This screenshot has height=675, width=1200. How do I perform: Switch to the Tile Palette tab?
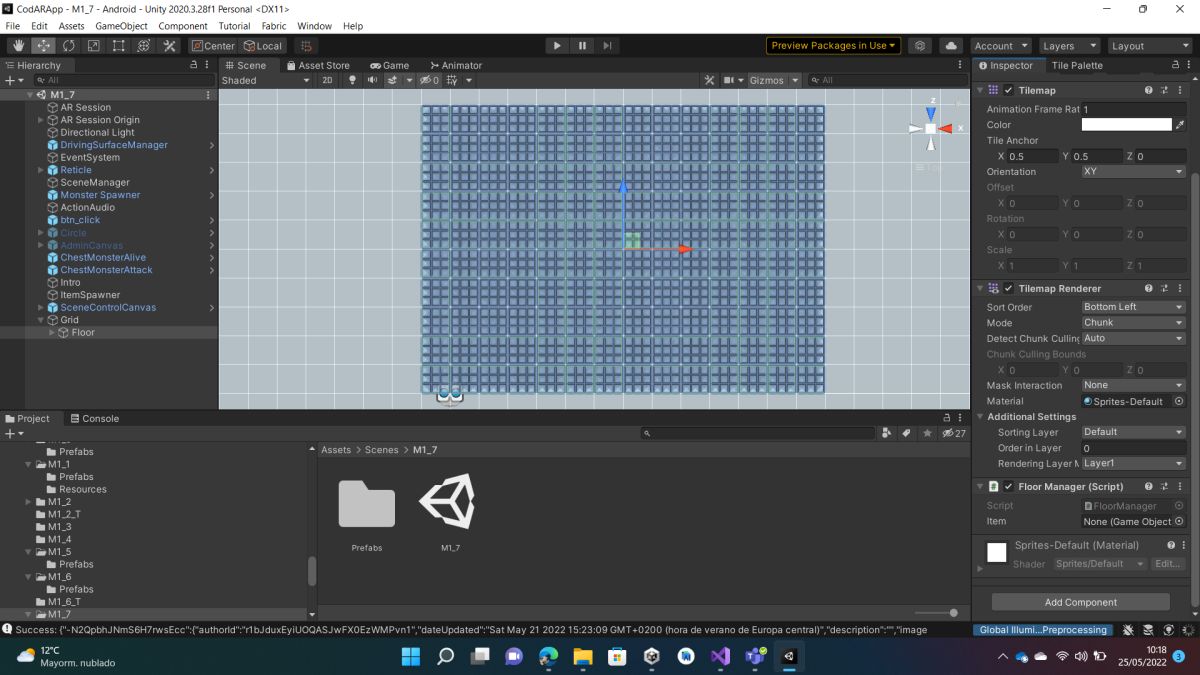(1077, 65)
